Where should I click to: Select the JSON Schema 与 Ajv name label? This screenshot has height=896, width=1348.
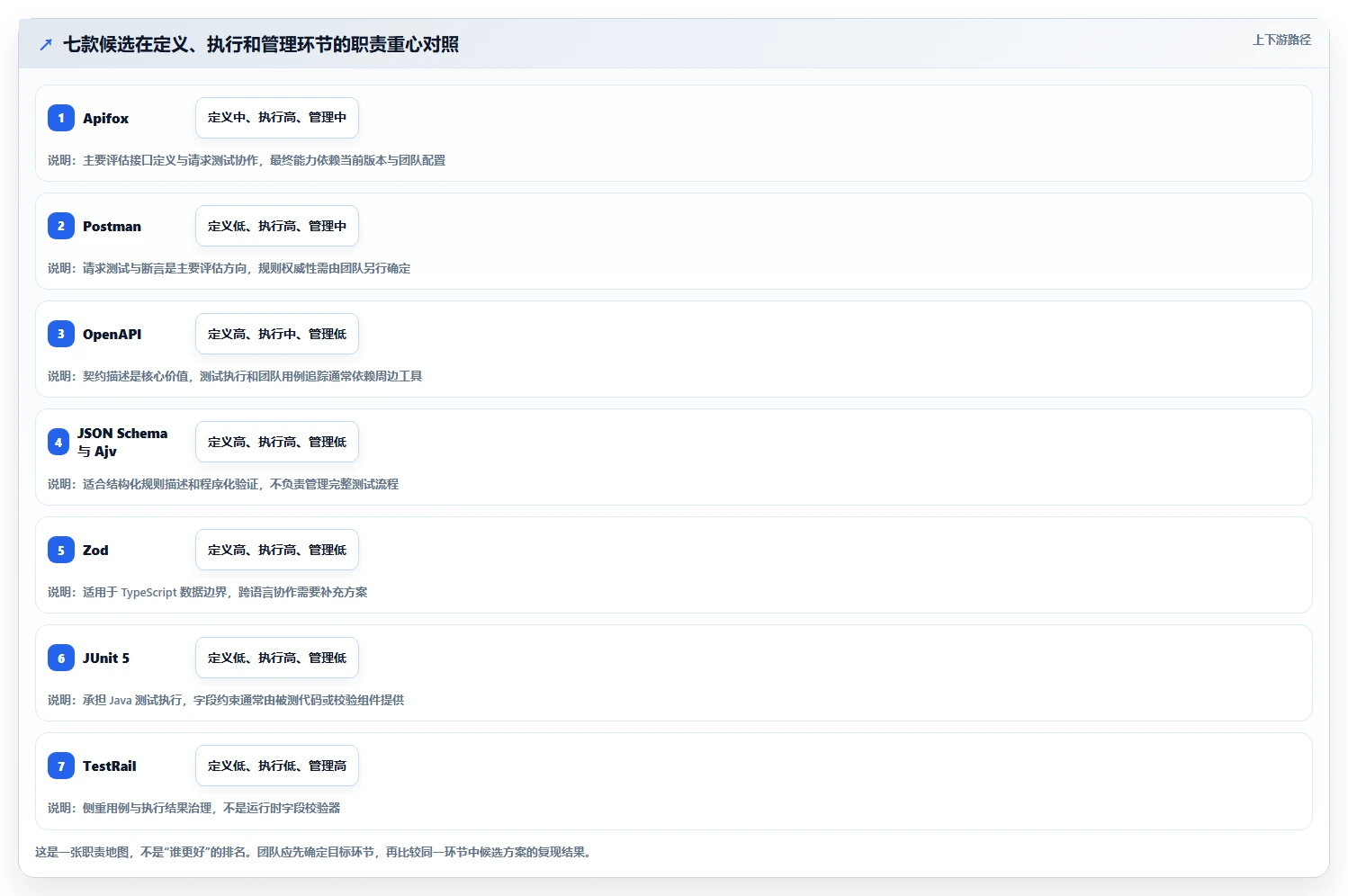pyautogui.click(x=122, y=442)
